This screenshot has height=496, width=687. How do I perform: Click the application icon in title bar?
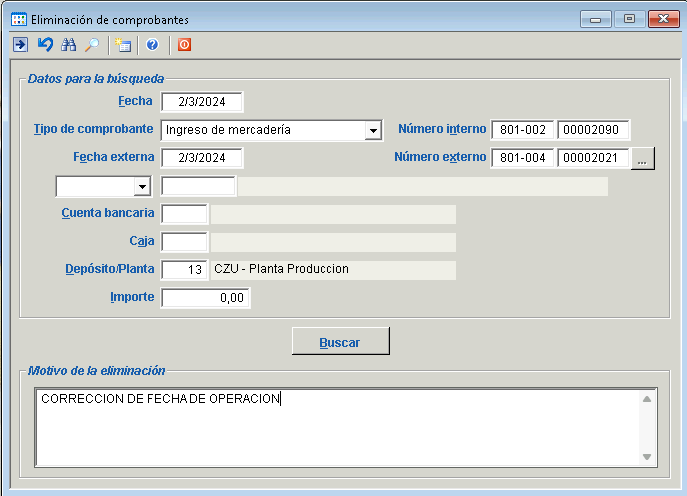click(x=19, y=19)
